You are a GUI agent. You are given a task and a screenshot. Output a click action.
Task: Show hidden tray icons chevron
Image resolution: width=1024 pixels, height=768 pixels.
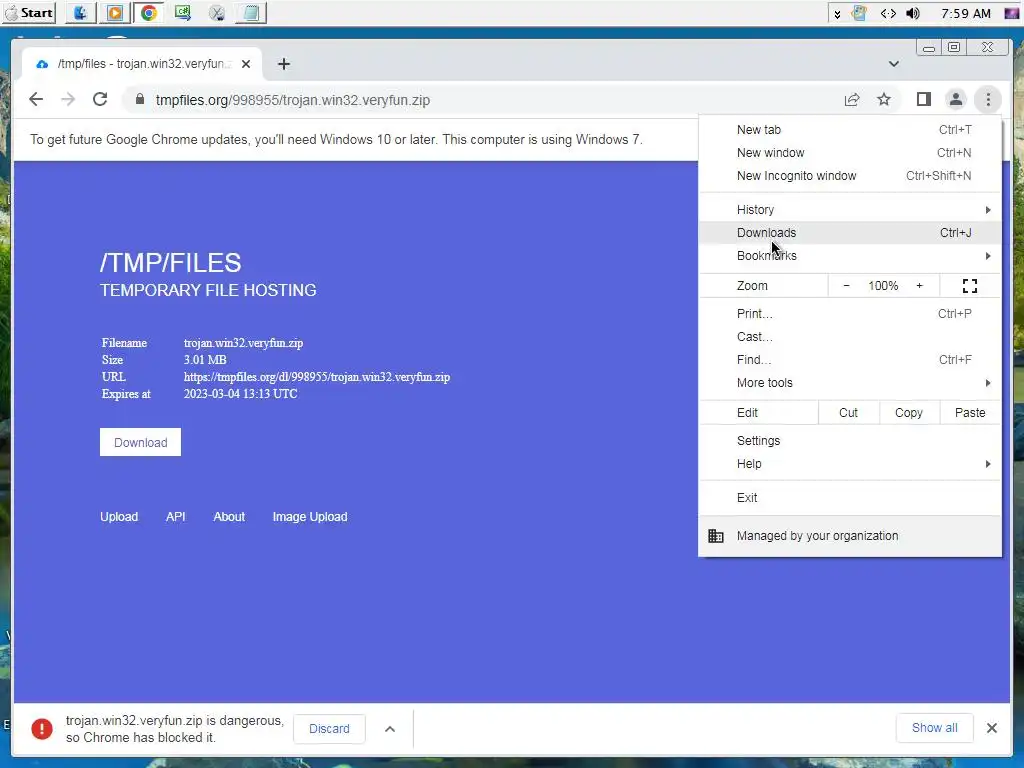click(x=837, y=14)
